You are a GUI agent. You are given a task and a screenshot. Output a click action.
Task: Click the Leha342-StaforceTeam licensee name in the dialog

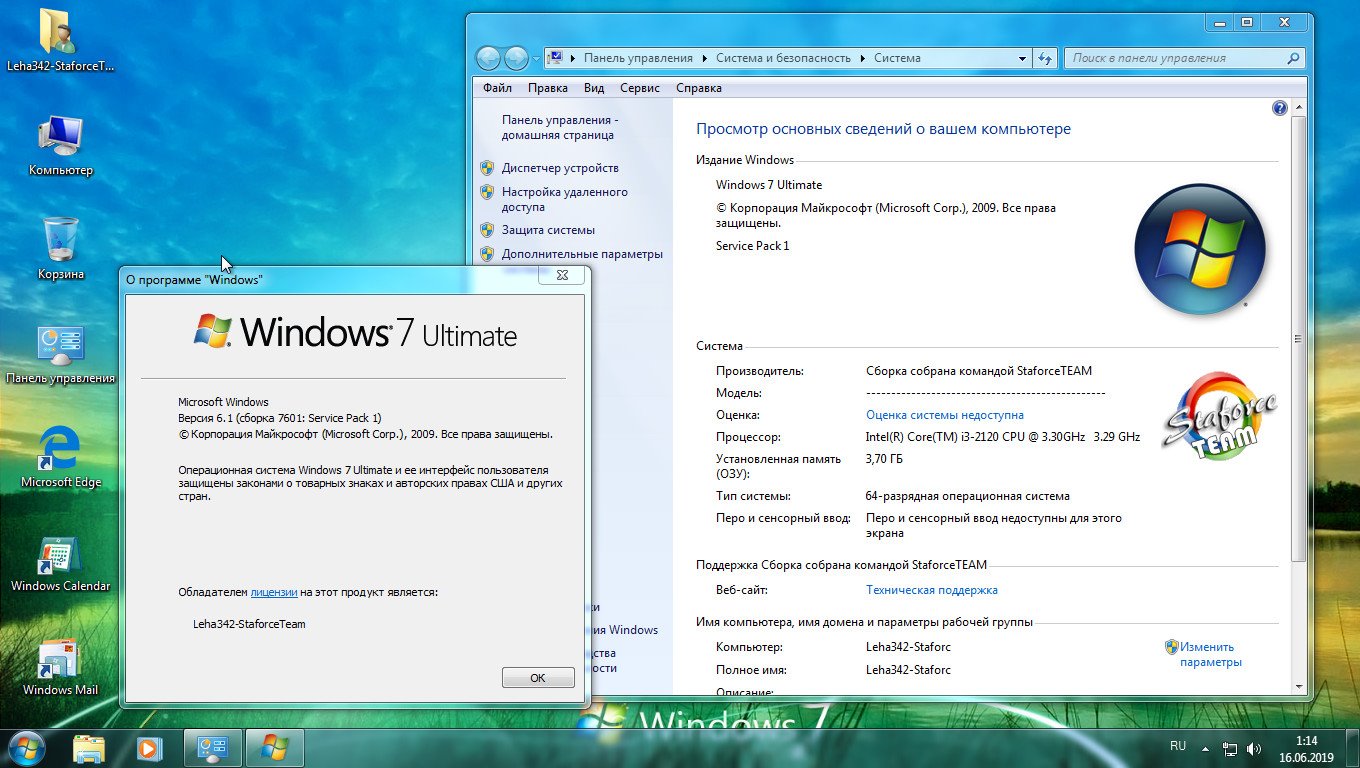click(249, 624)
